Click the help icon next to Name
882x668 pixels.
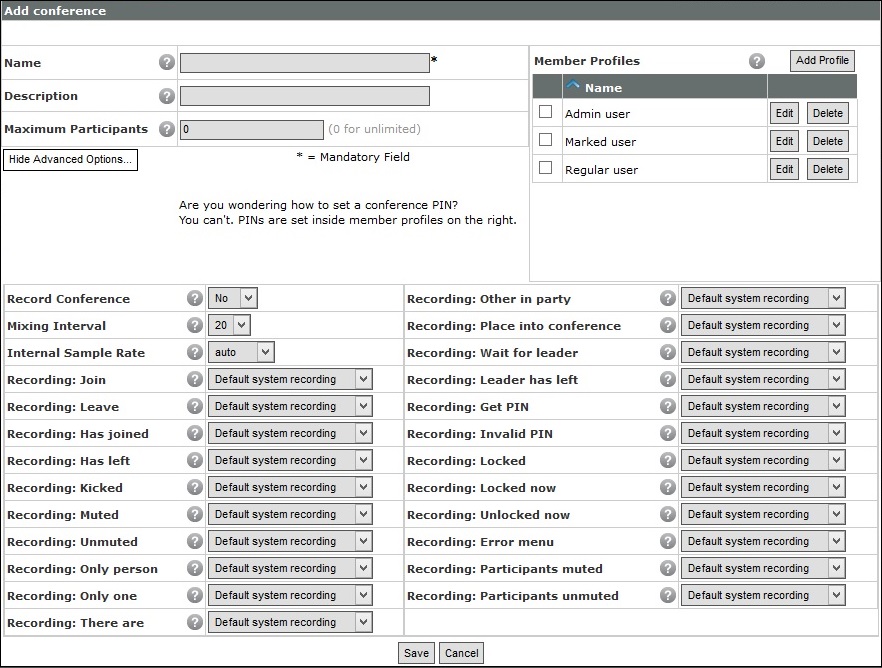[x=166, y=62]
